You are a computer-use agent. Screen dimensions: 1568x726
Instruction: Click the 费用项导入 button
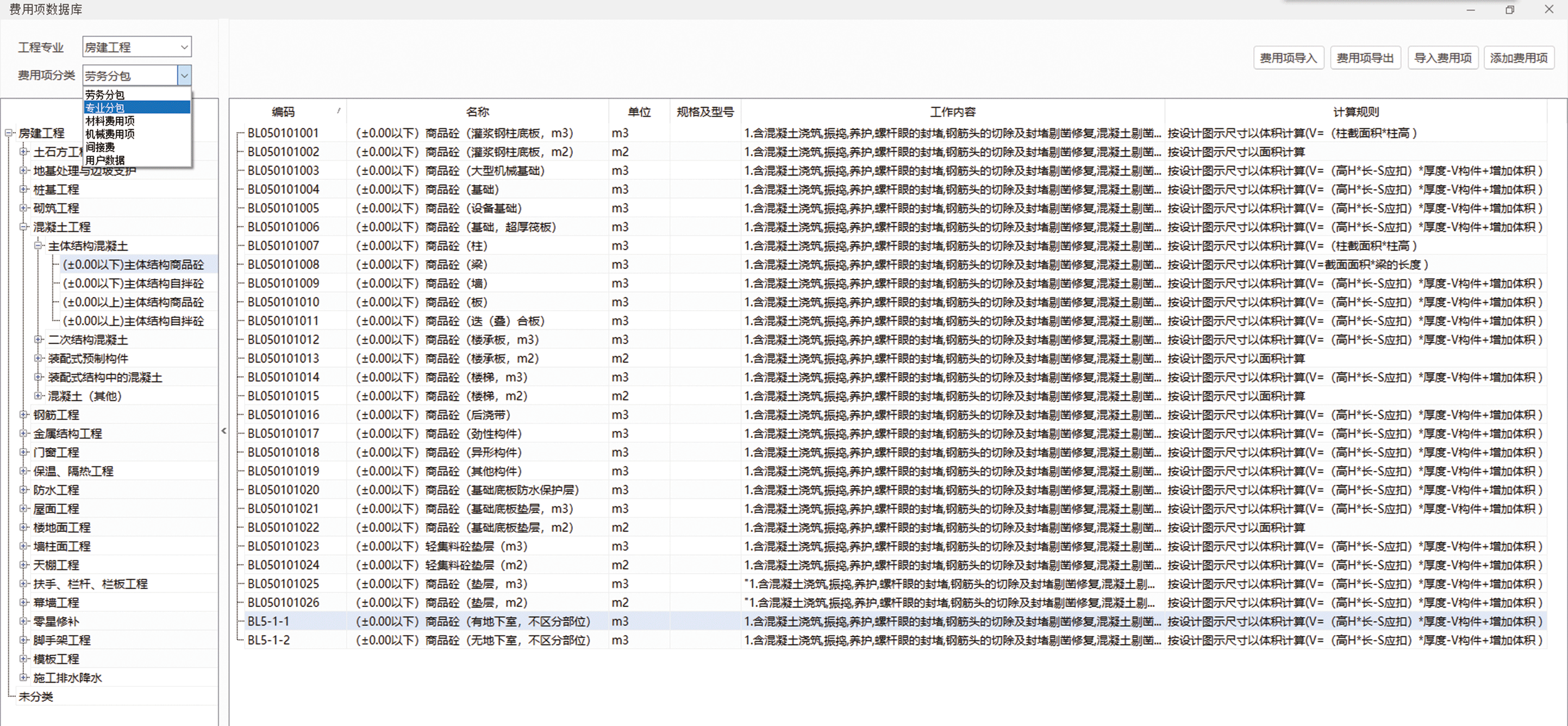1289,58
